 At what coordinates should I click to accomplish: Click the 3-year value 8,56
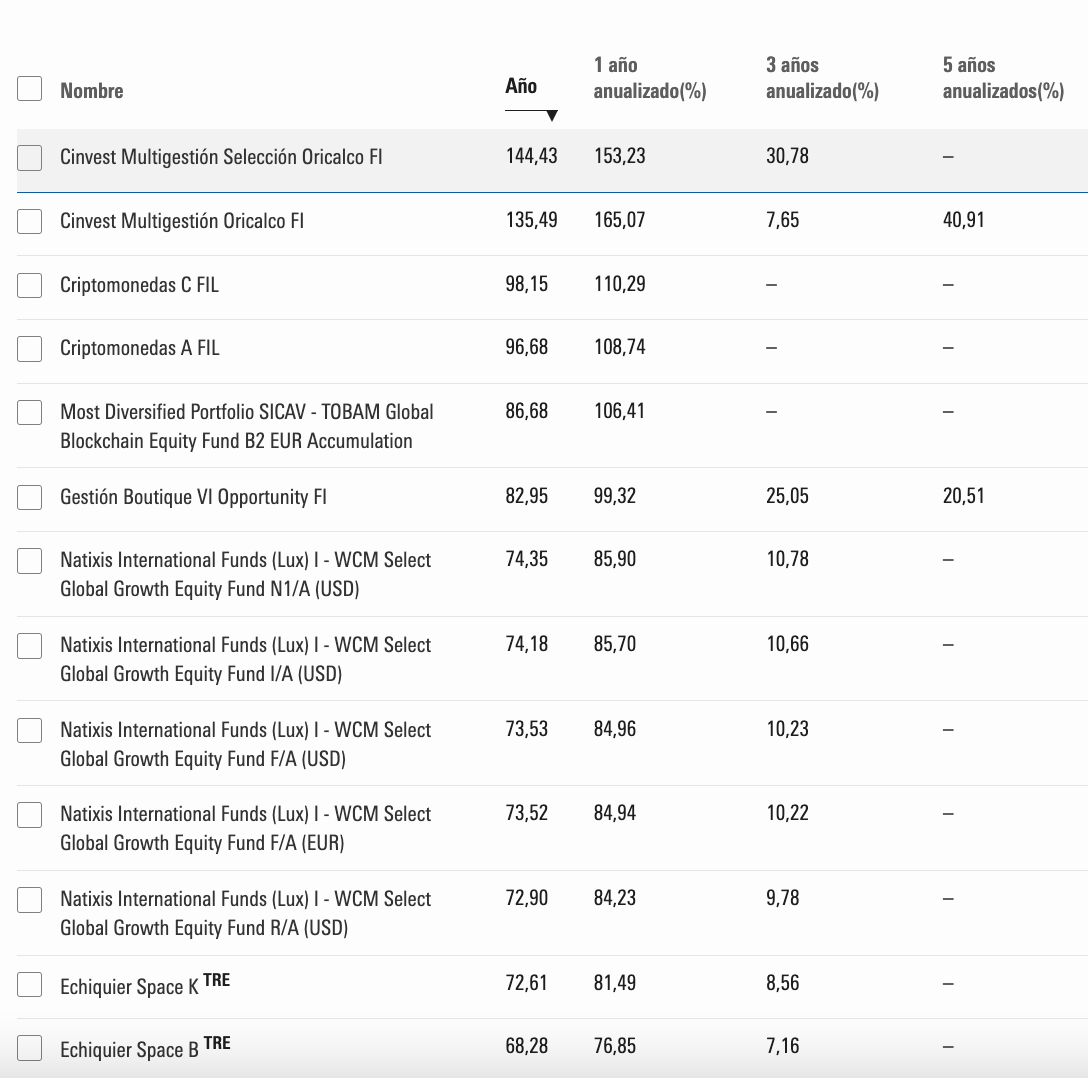(783, 983)
